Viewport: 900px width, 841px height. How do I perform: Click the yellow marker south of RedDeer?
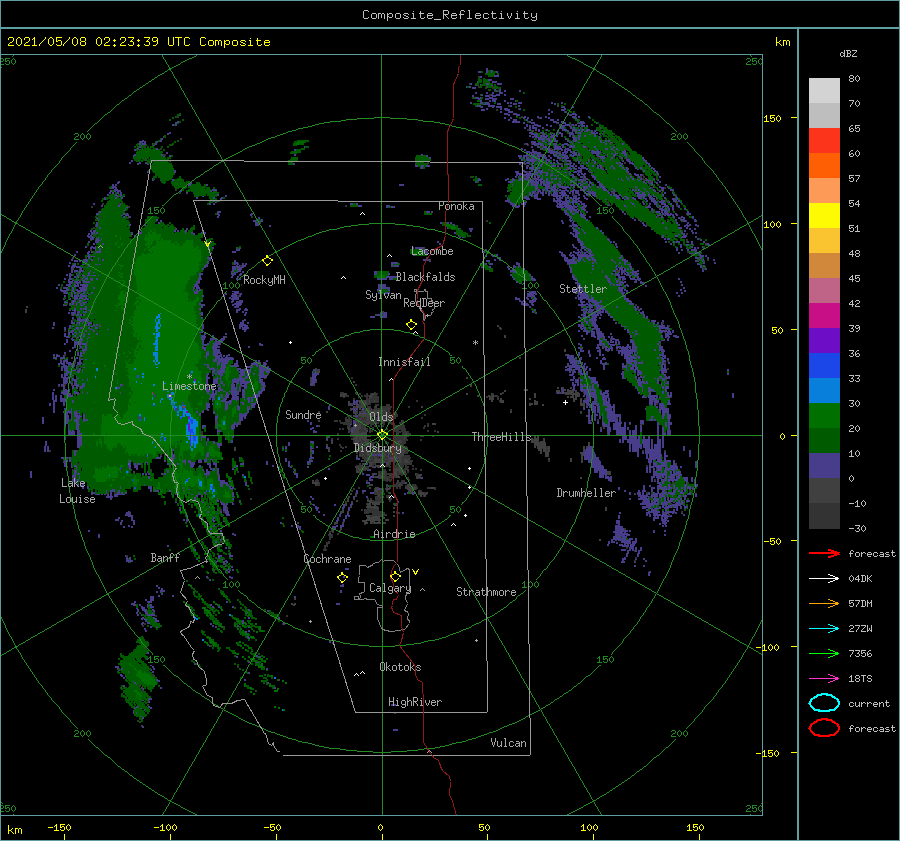point(411,325)
